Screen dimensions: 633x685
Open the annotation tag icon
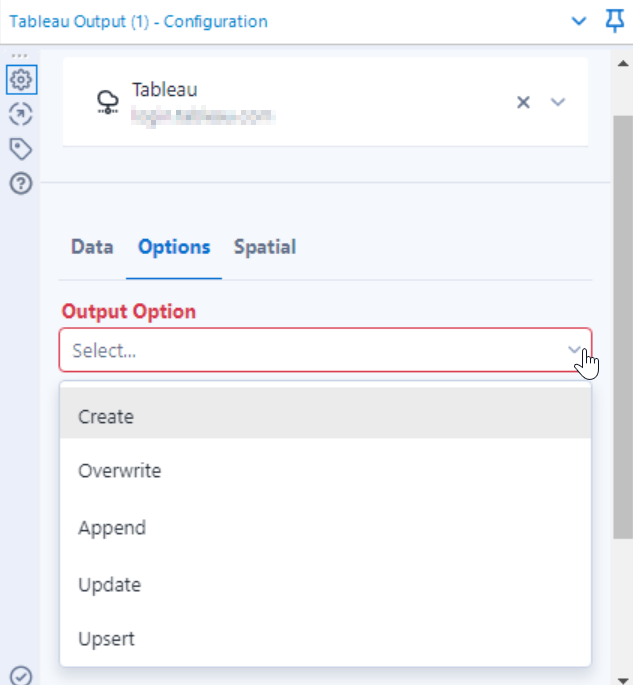click(x=21, y=149)
